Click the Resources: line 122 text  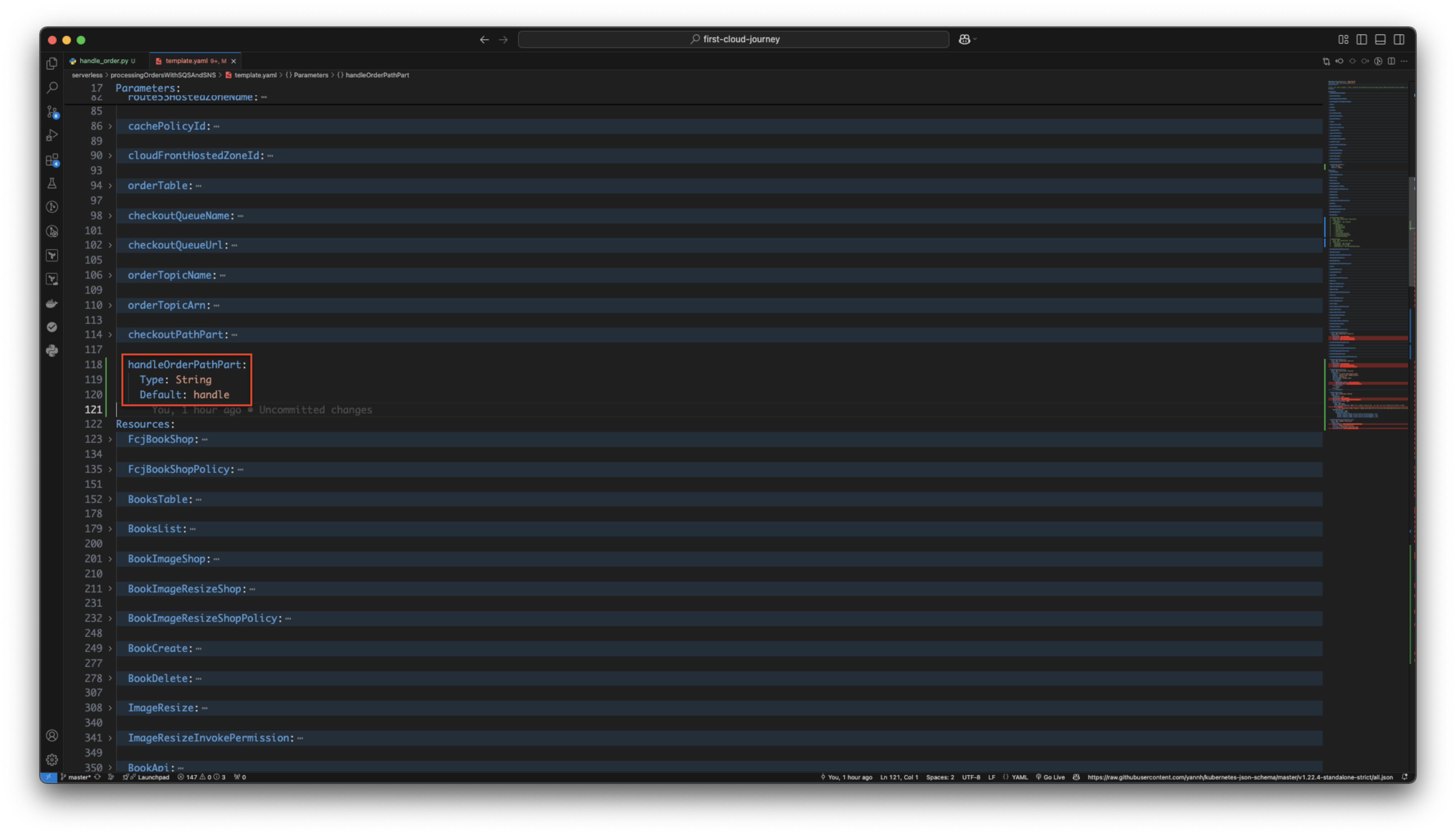click(145, 424)
